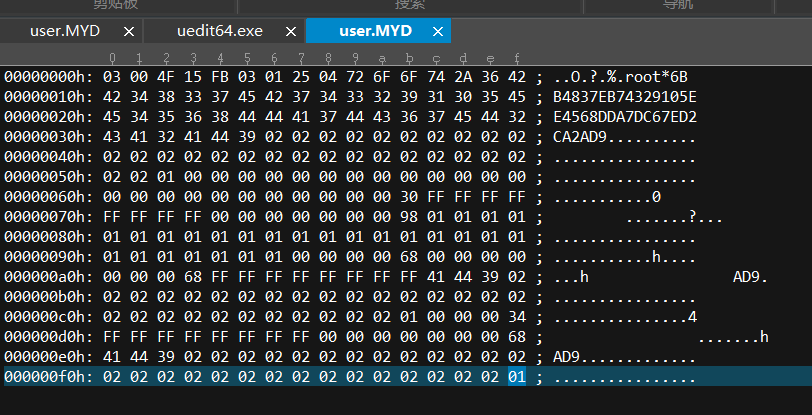Click ASCII text '..O.?.%.root*6B'
Image resolution: width=812 pixels, height=415 pixels.
point(620,77)
